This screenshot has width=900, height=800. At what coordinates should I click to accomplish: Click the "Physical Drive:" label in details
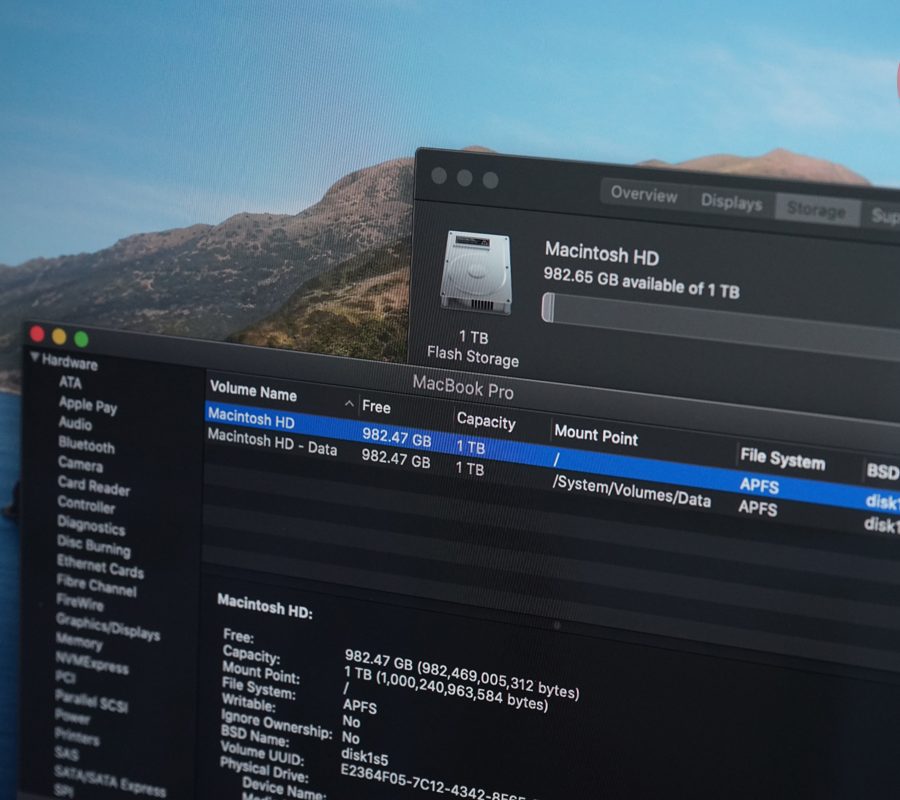pyautogui.click(x=264, y=769)
